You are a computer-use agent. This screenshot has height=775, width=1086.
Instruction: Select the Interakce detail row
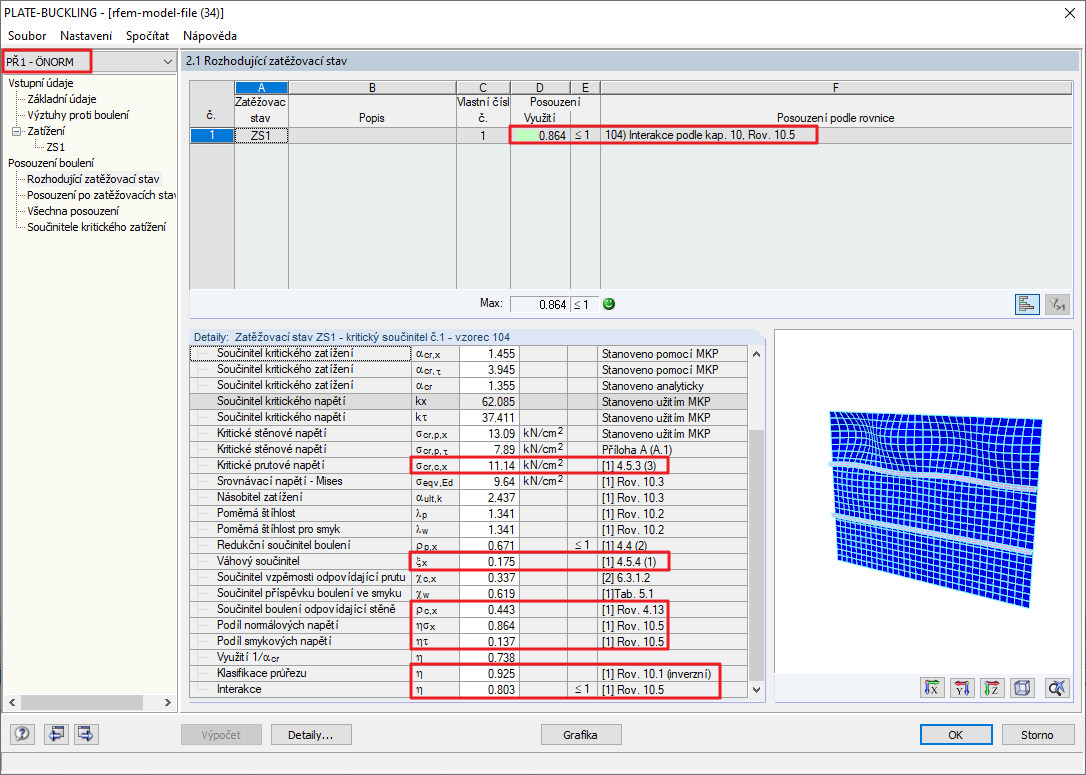tap(468, 689)
